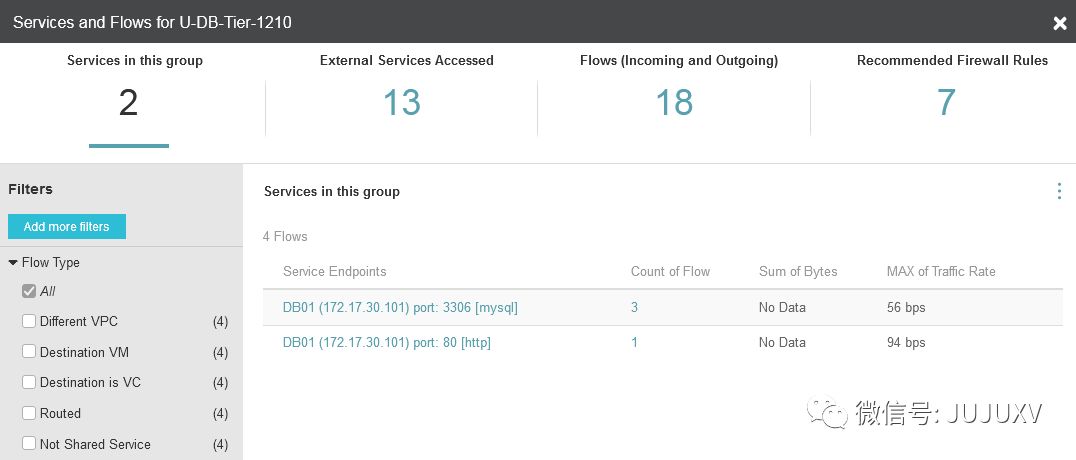Image resolution: width=1076 pixels, height=460 pixels.
Task: Sort by MAX of Traffic Rate column
Action: 940,272
